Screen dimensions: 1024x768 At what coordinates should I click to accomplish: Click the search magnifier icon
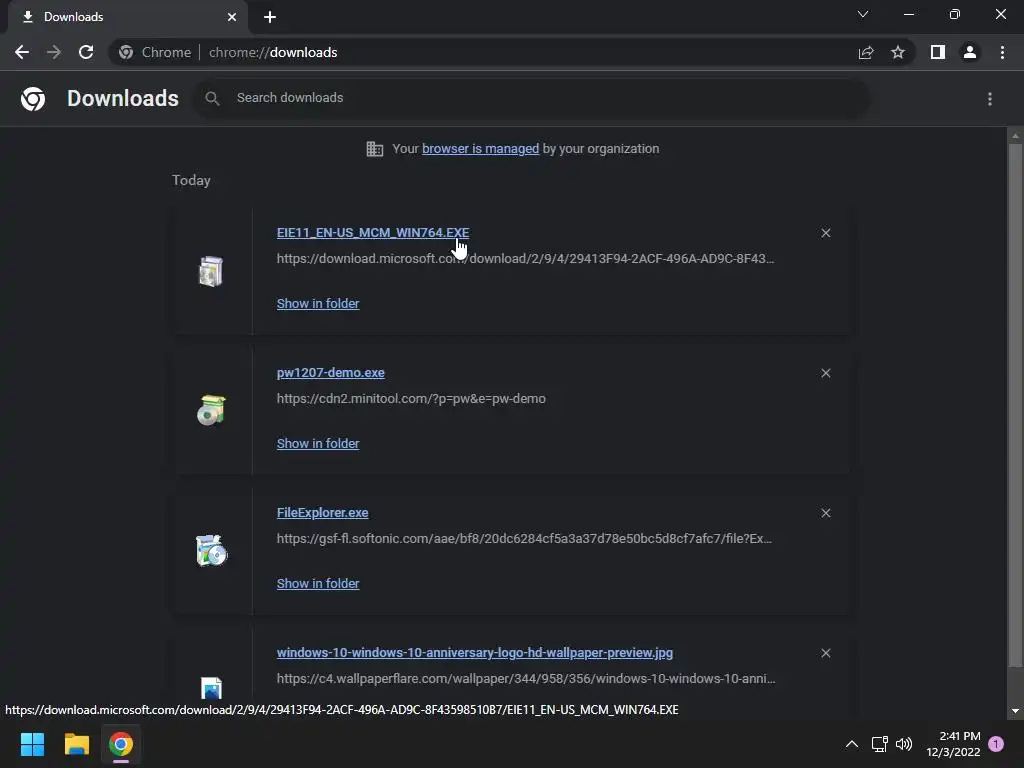pyautogui.click(x=212, y=98)
